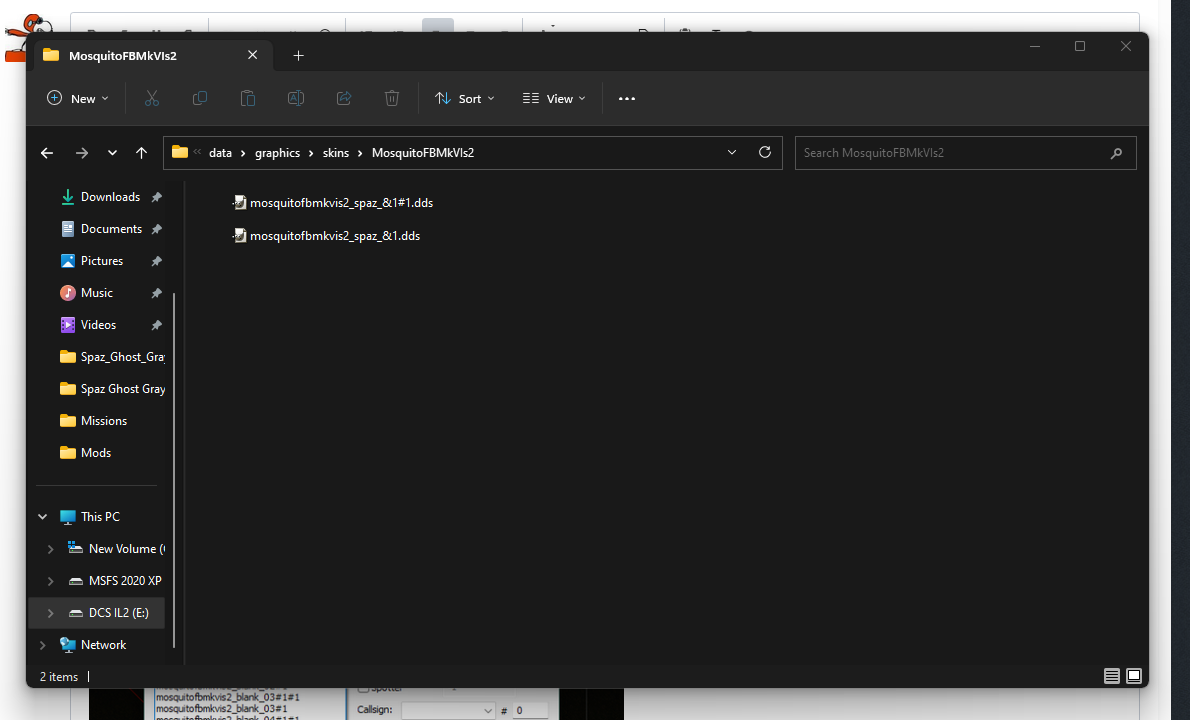Click the graphics breadcrumb segment

(x=277, y=152)
